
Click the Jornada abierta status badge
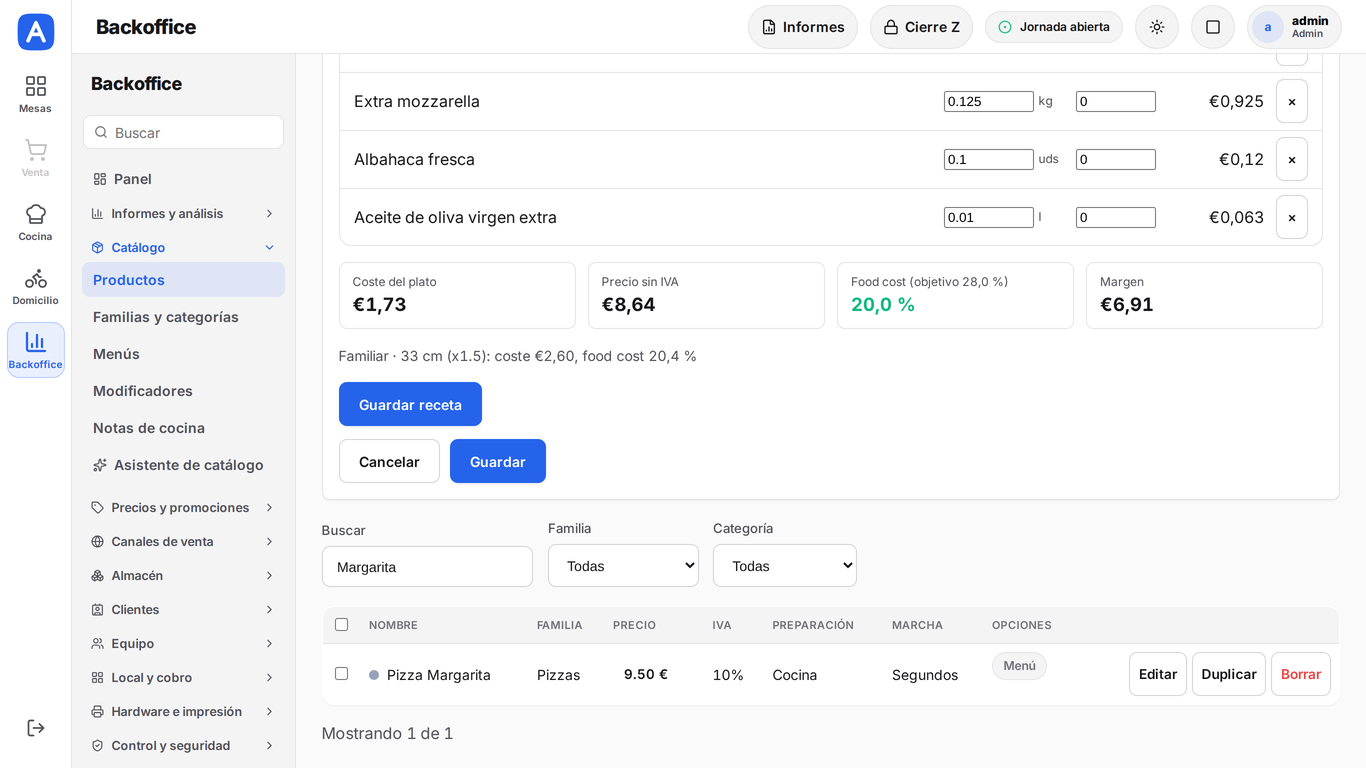click(1054, 27)
